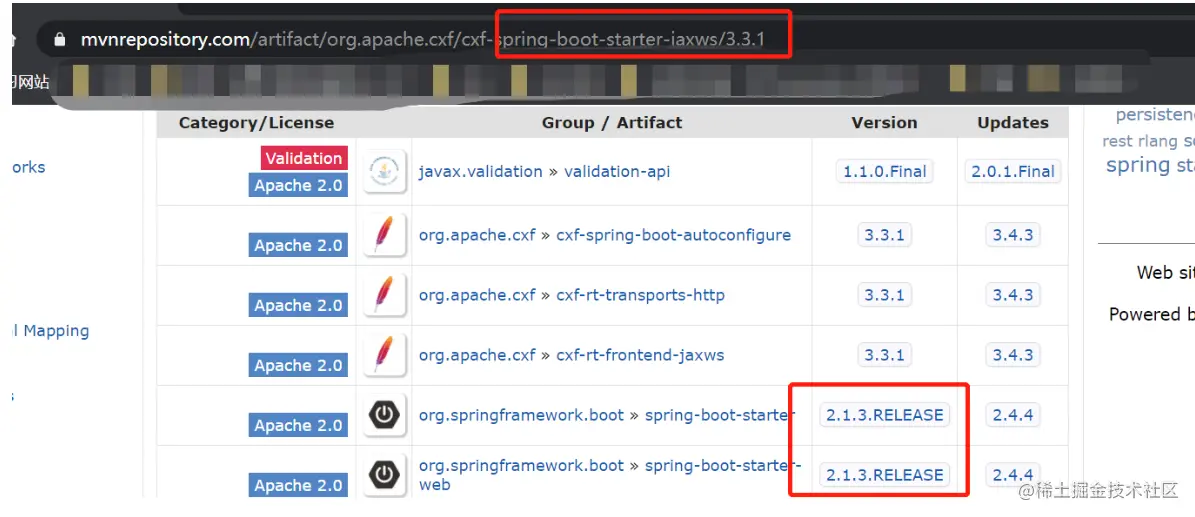
Task: Click the validation-api artifact icon
Action: click(383, 172)
